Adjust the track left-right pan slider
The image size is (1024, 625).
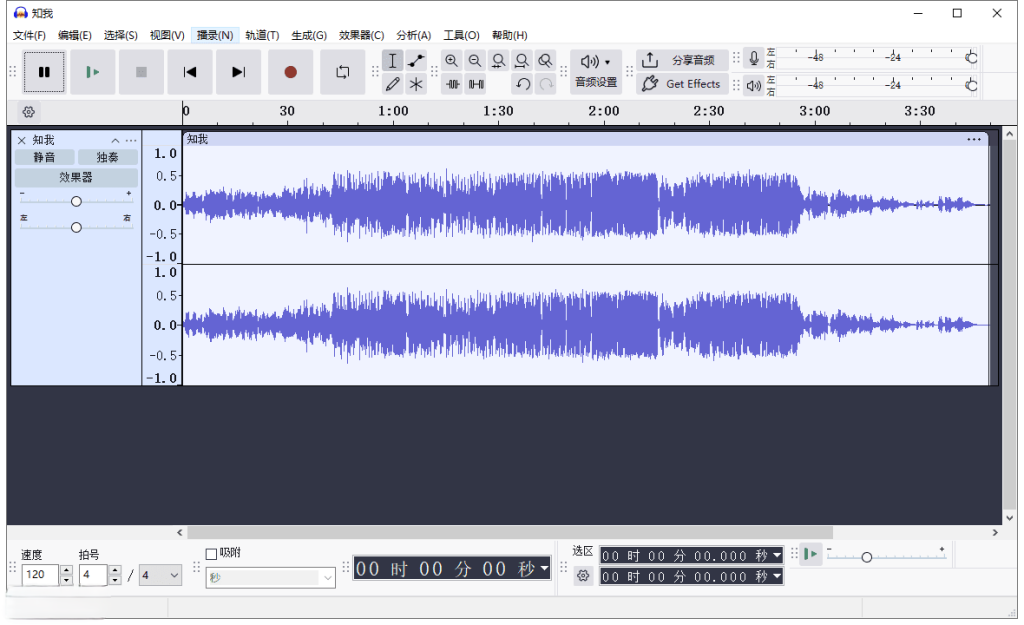(76, 227)
